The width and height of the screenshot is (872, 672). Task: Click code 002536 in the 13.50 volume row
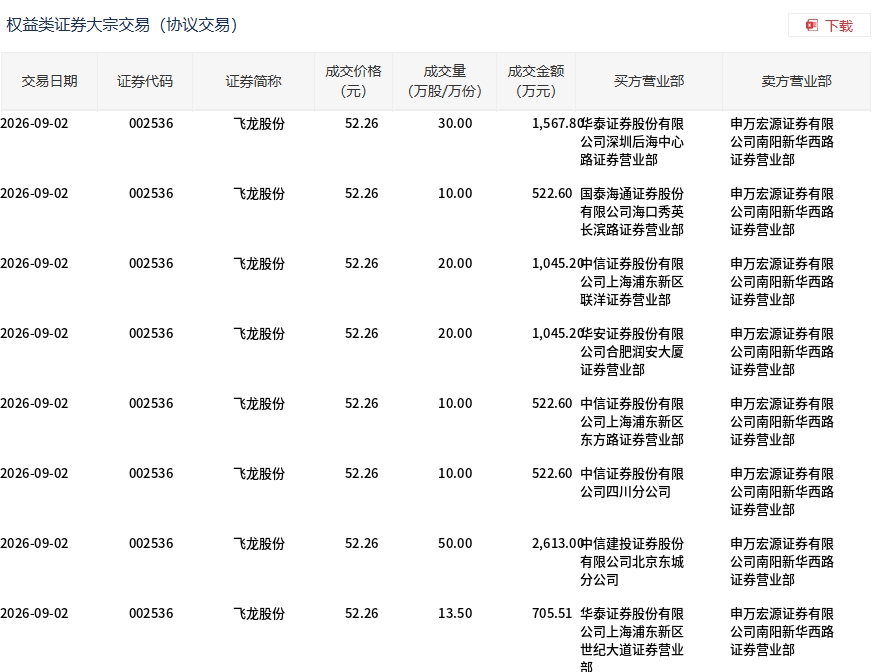click(151, 614)
